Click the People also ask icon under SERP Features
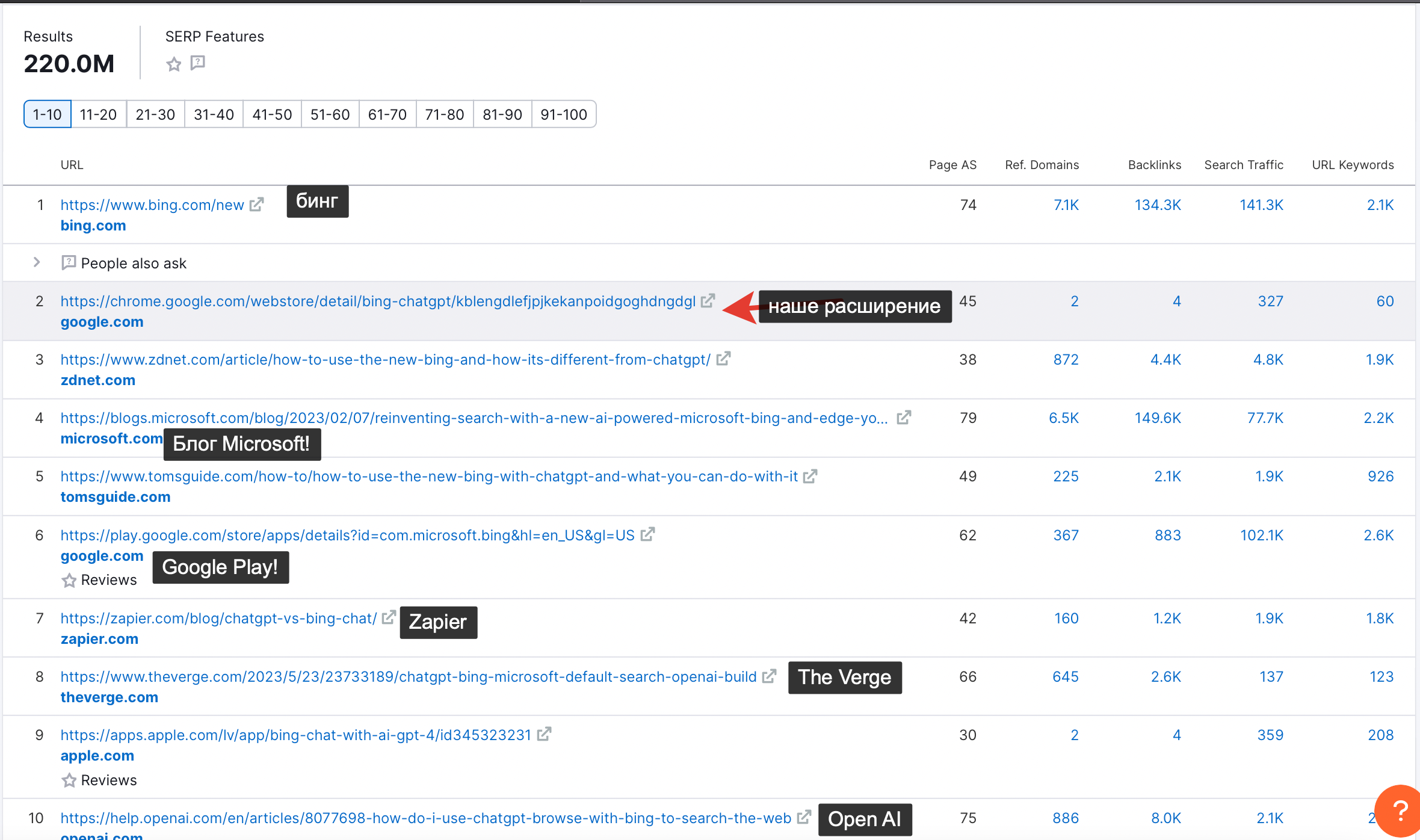The width and height of the screenshot is (1420, 840). [197, 63]
